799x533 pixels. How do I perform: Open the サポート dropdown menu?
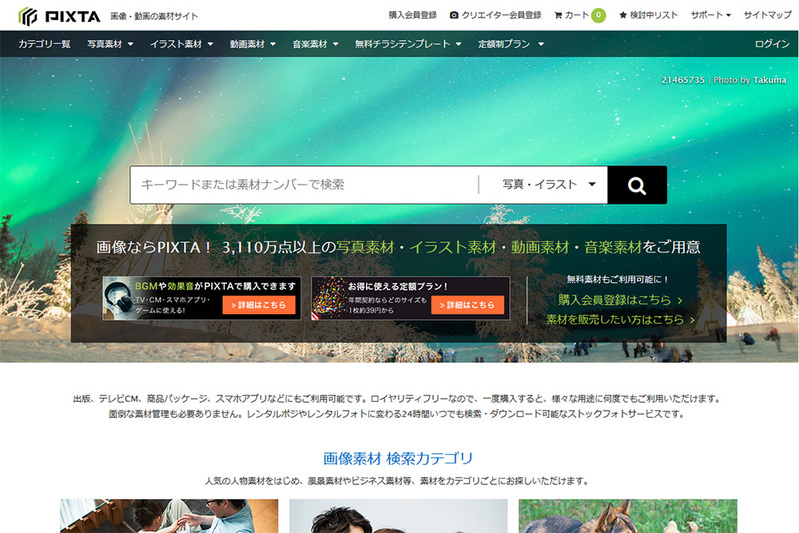point(710,15)
